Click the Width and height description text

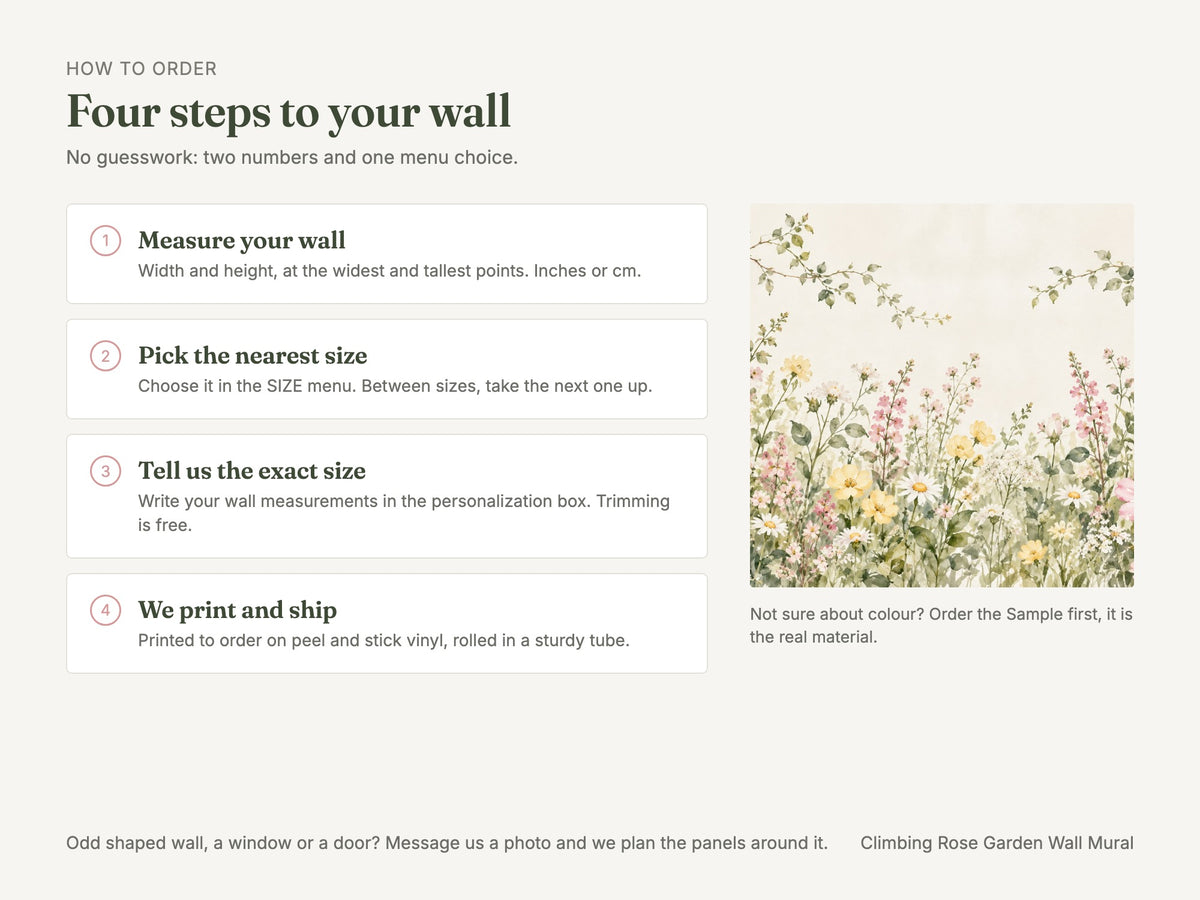[390, 271]
